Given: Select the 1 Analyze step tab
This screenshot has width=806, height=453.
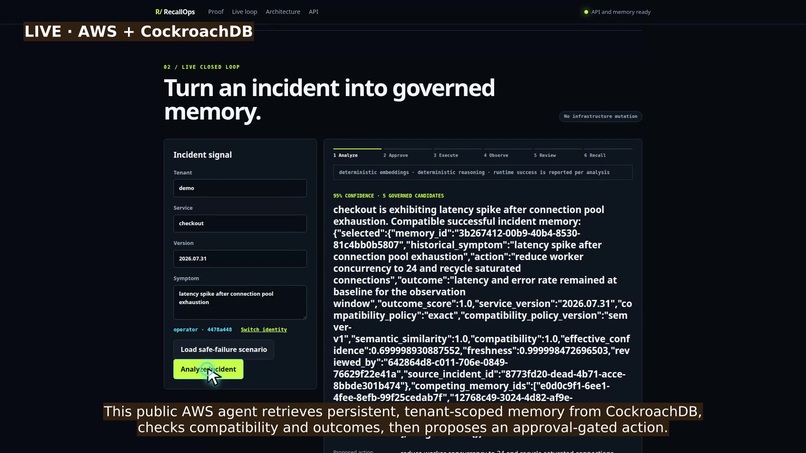Looking at the screenshot, I should [x=357, y=153].
